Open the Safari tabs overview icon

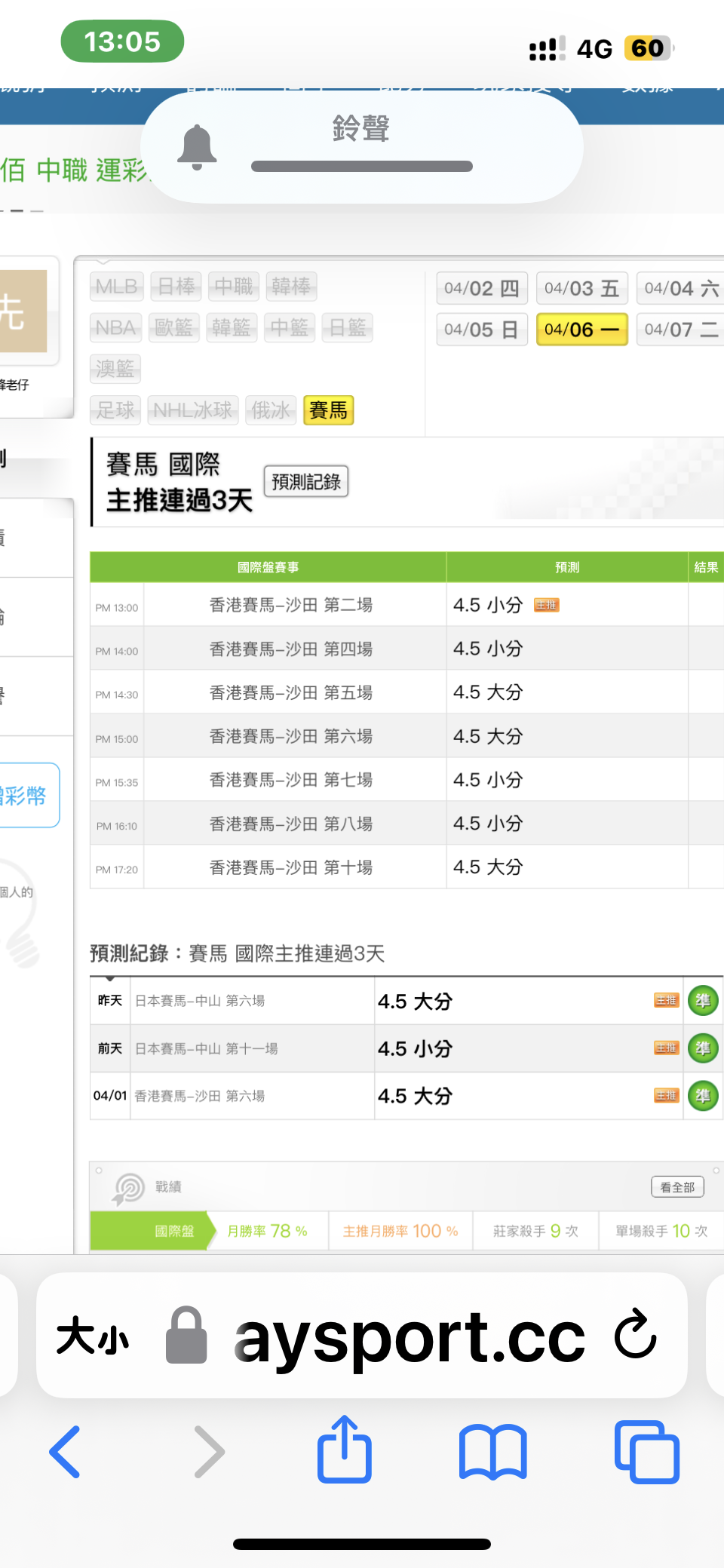[x=646, y=1451]
